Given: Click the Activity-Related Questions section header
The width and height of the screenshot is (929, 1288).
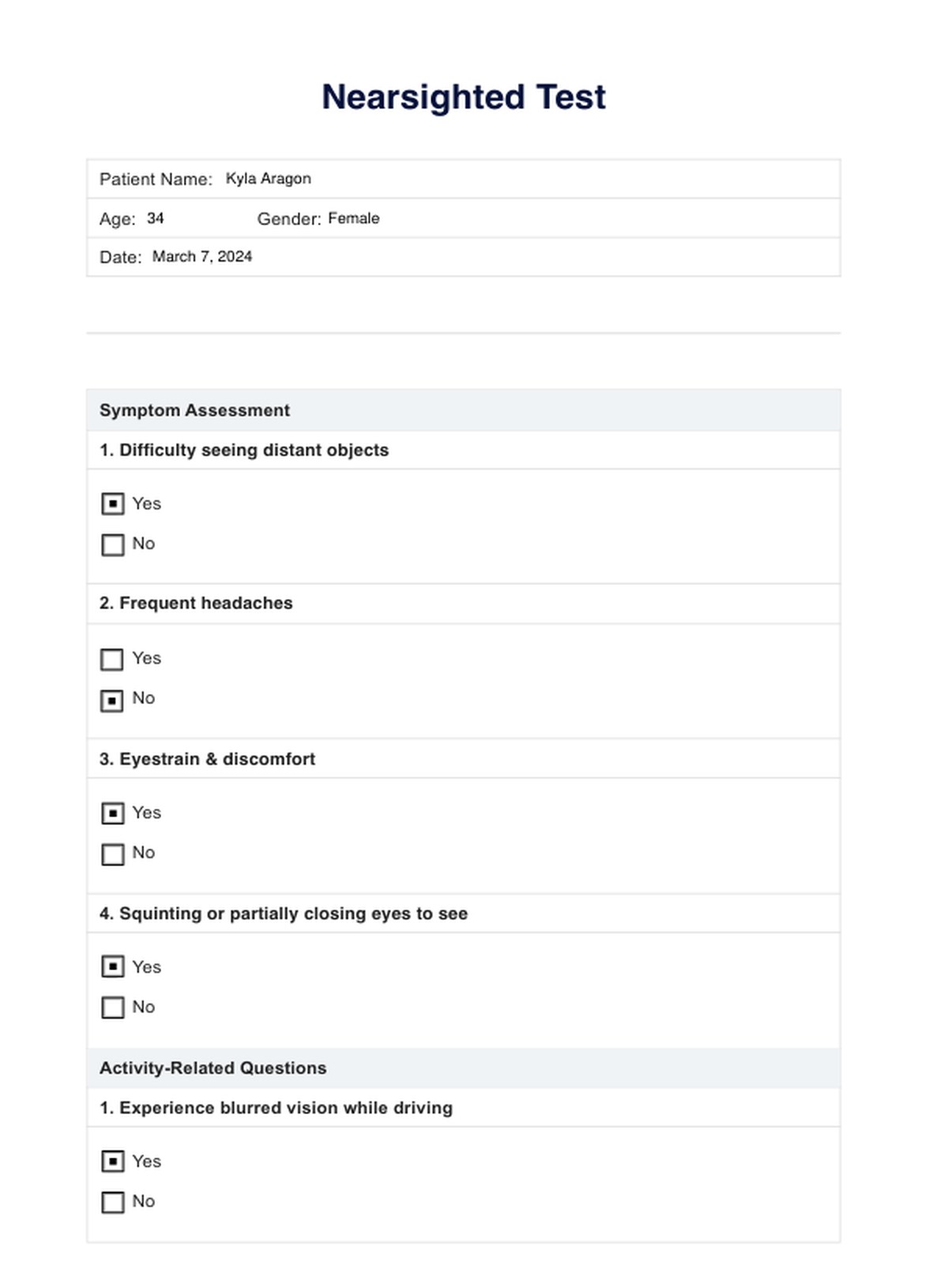Looking at the screenshot, I should click(x=213, y=1068).
